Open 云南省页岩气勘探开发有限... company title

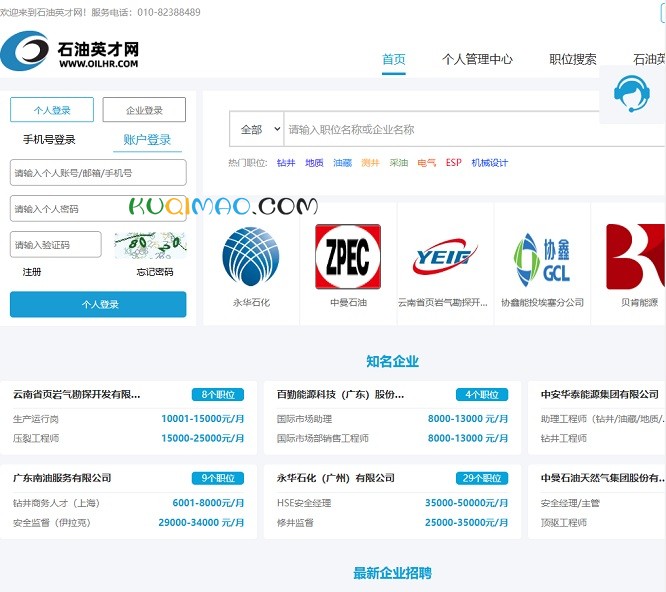(76, 395)
